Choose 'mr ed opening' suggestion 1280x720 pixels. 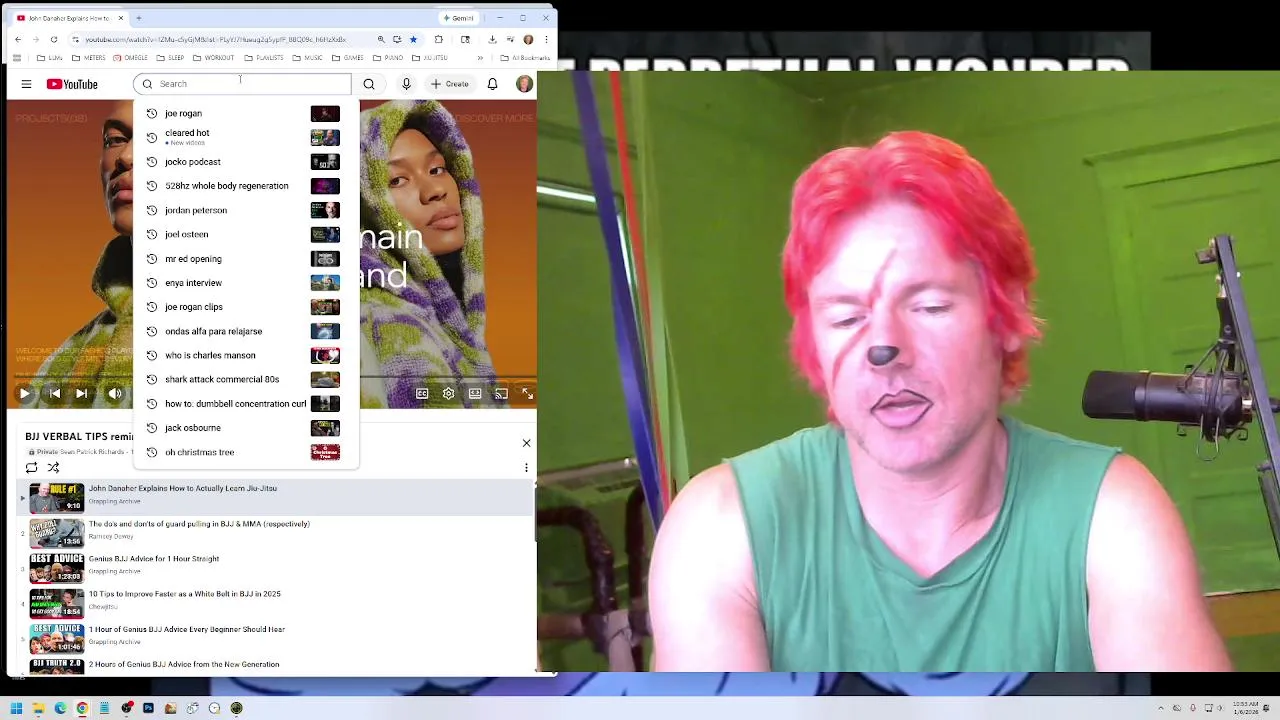click(x=246, y=259)
